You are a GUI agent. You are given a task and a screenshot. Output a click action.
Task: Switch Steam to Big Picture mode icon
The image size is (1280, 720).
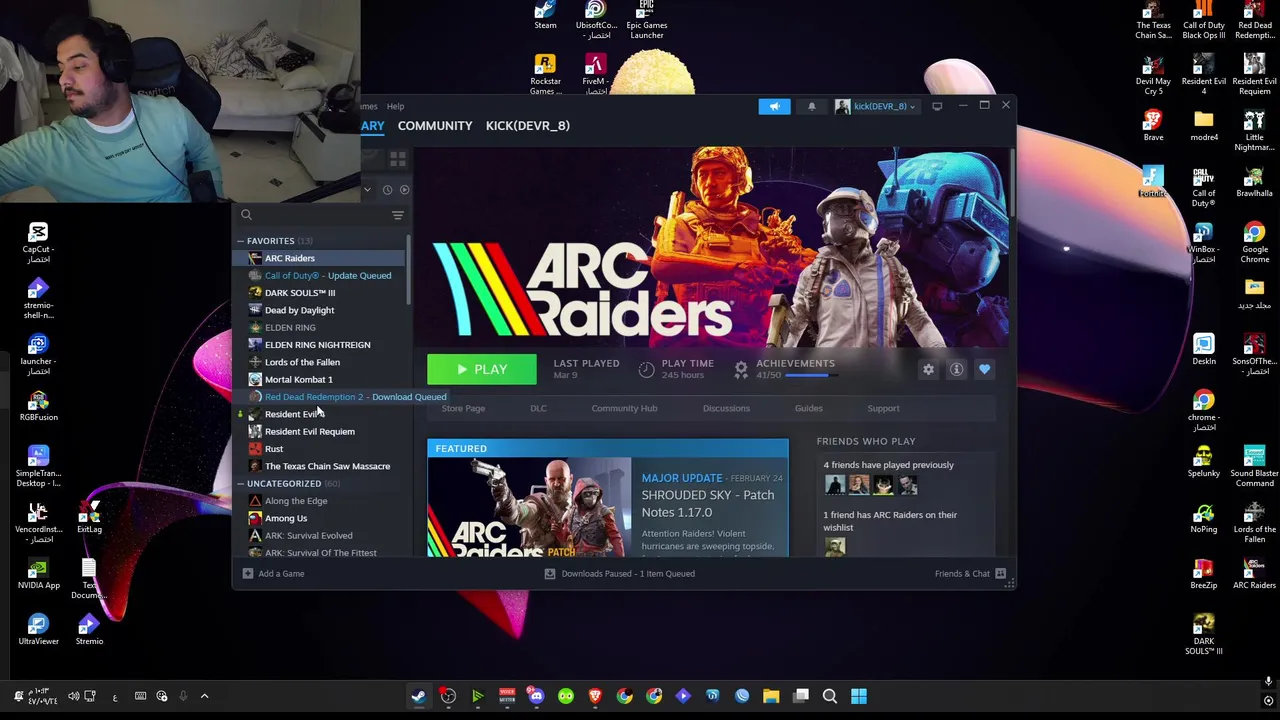click(x=937, y=106)
